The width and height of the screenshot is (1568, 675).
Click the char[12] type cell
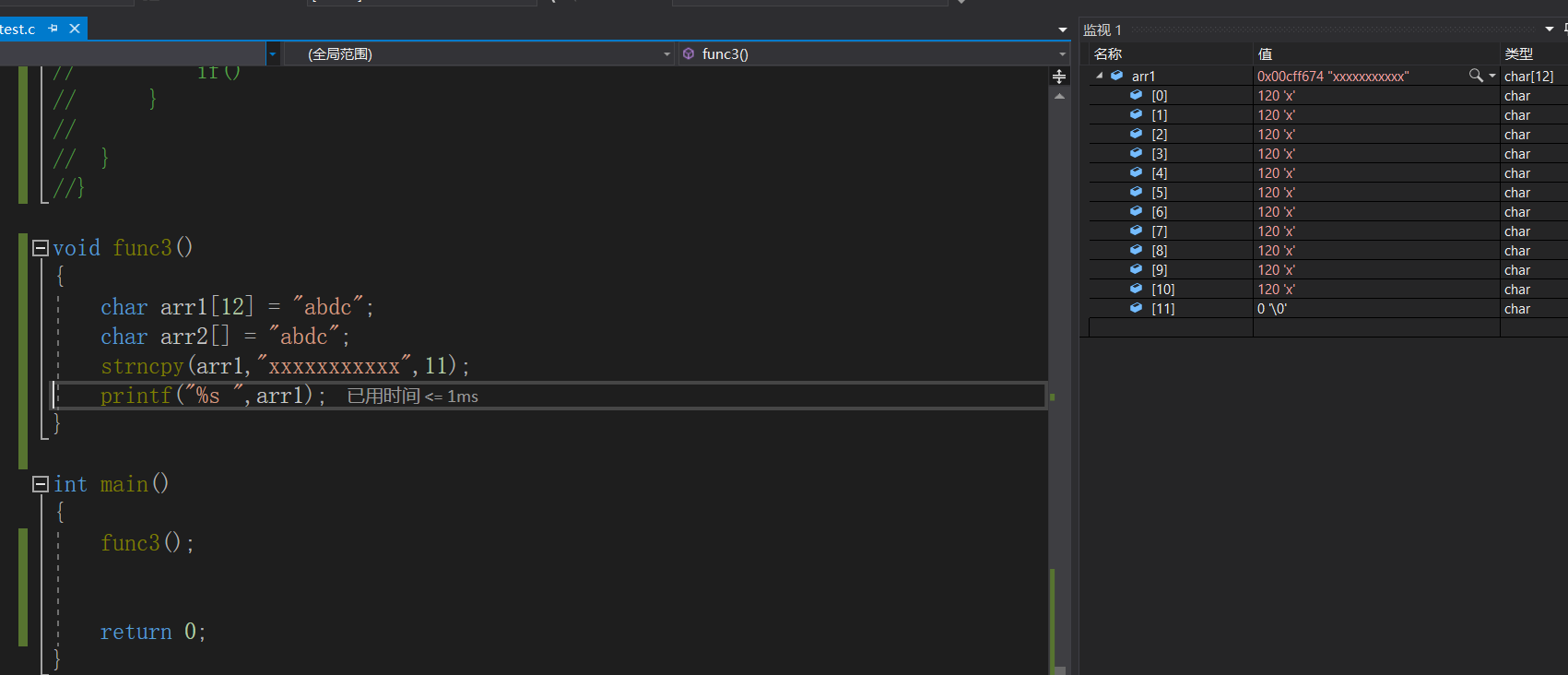(1529, 76)
